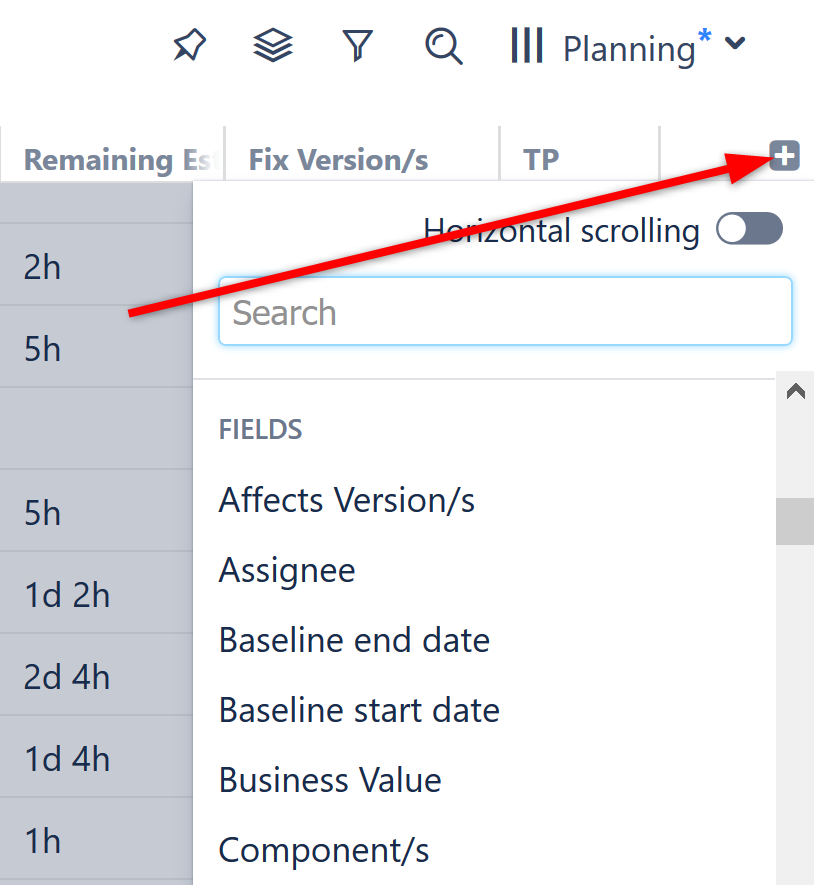Viewport: 814px width, 885px height.
Task: Click the plus icon to add a column
Action: click(784, 156)
